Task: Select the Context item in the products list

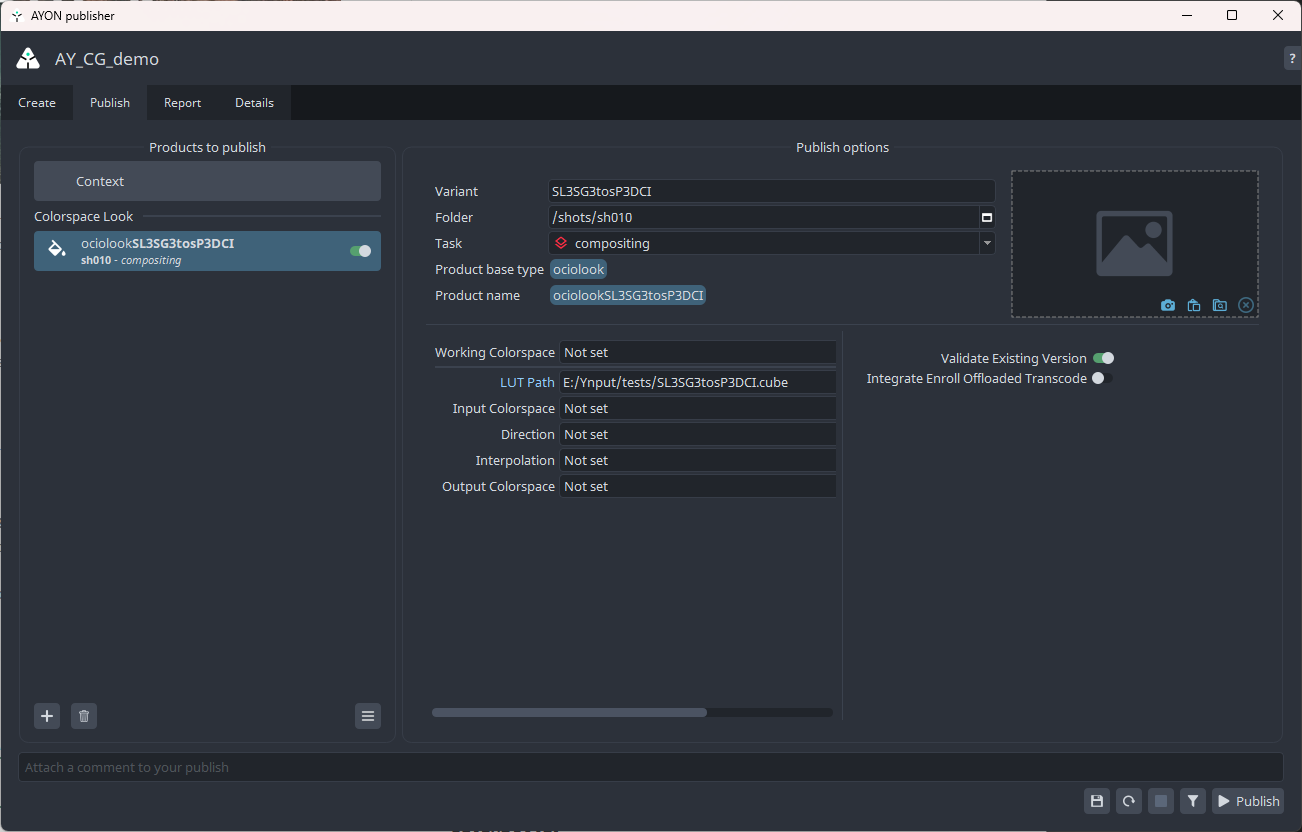Action: pos(207,181)
